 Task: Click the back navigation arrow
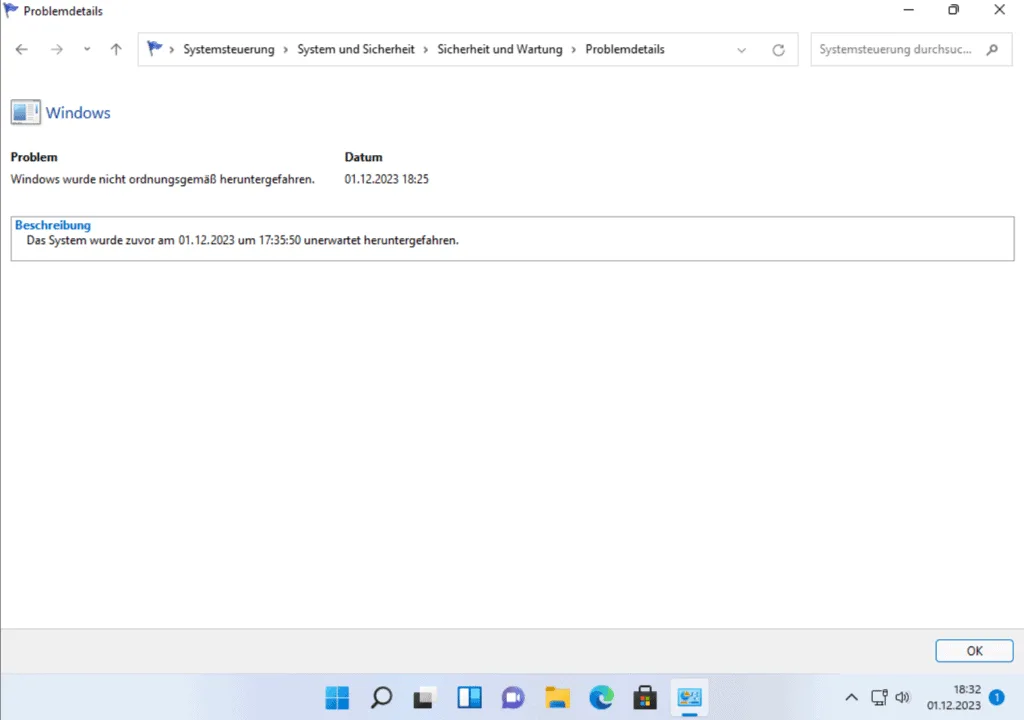[22, 49]
